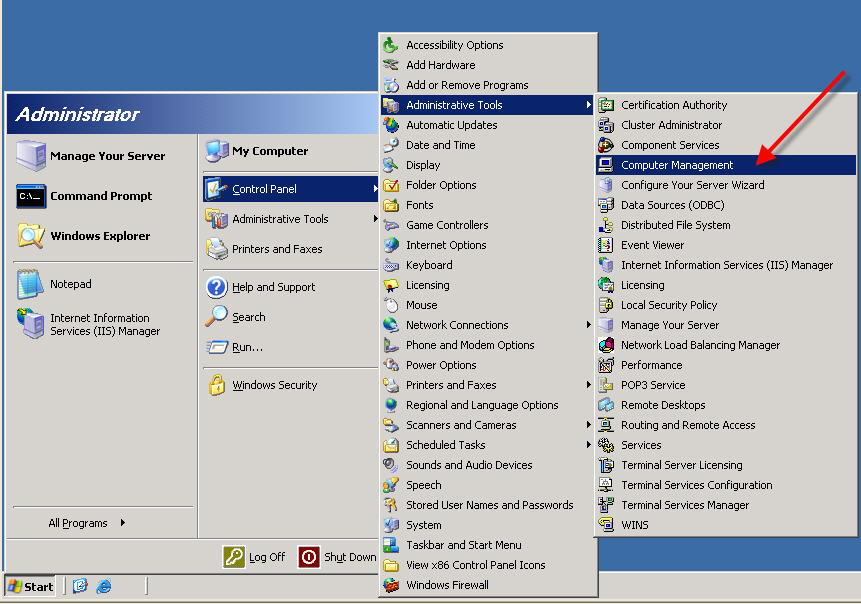Open Sounds and Audio Devices

pyautogui.click(x=488, y=465)
